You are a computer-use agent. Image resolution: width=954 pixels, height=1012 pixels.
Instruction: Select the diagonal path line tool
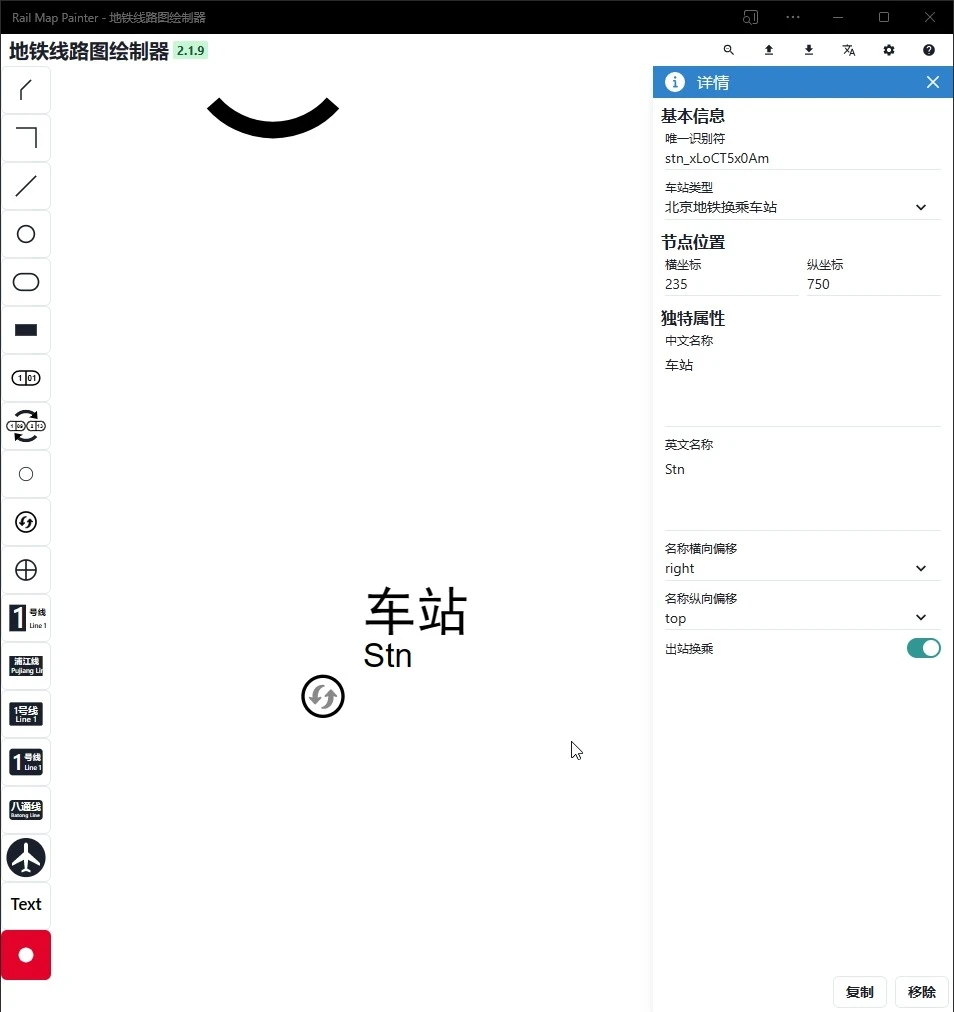click(x=26, y=90)
